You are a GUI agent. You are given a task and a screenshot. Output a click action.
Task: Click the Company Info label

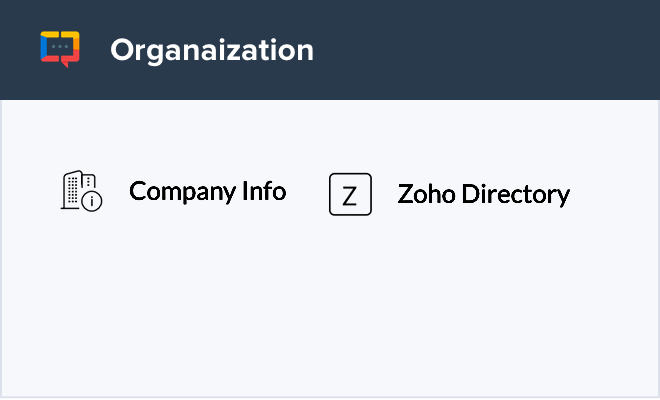[208, 191]
